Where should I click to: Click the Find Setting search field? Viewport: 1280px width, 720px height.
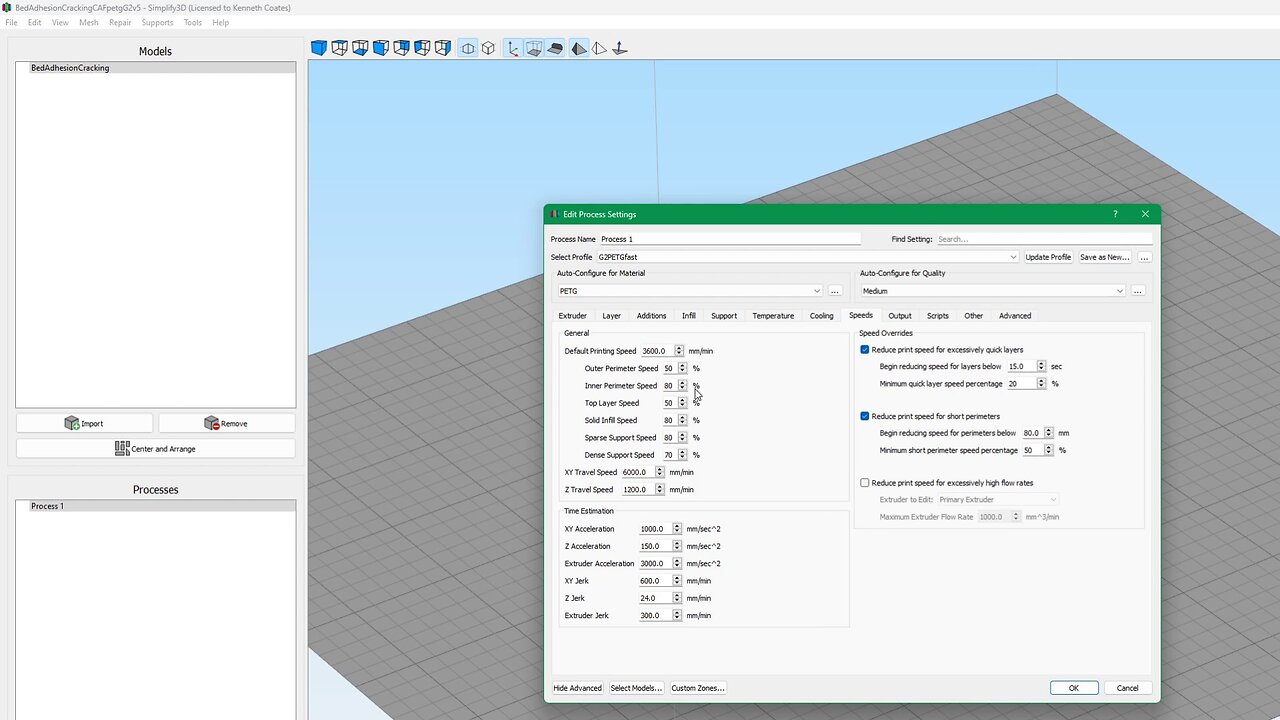1044,239
